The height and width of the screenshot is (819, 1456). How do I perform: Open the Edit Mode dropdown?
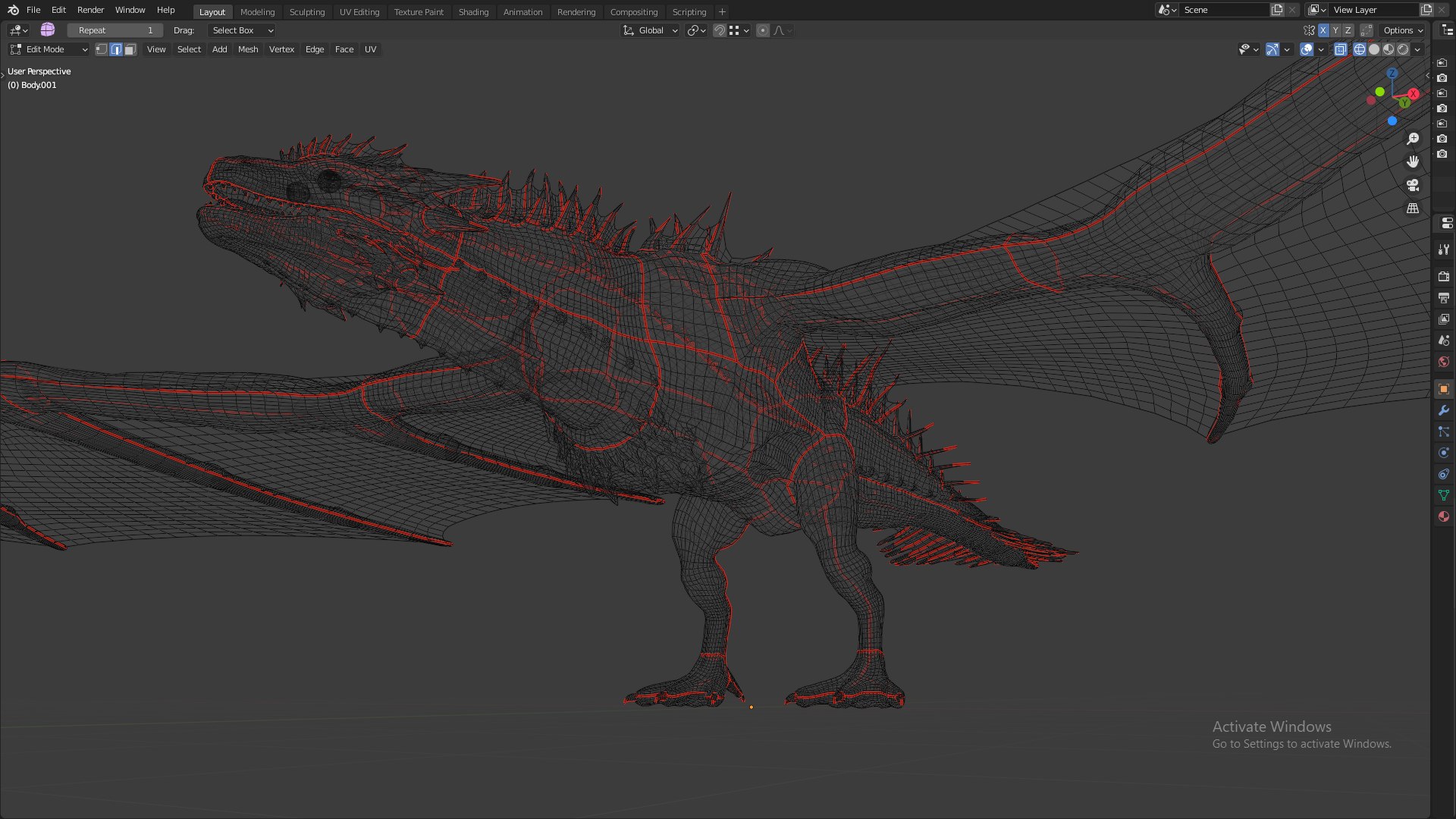tap(49, 49)
